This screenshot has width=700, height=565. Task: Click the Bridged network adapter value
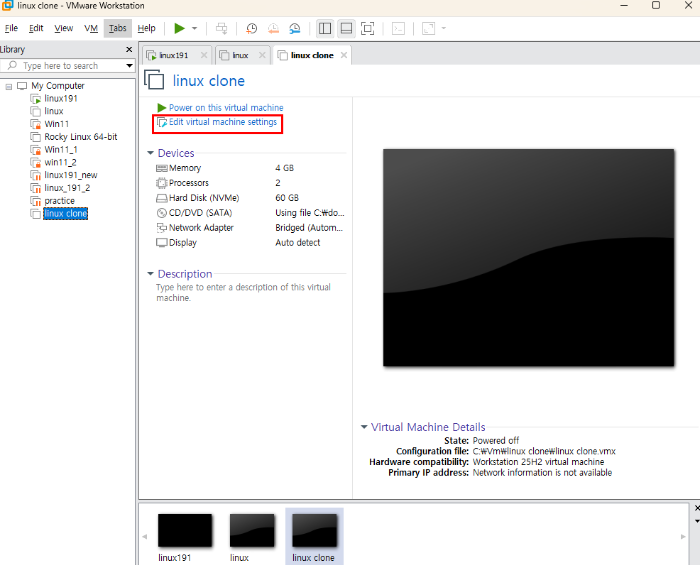coord(309,228)
